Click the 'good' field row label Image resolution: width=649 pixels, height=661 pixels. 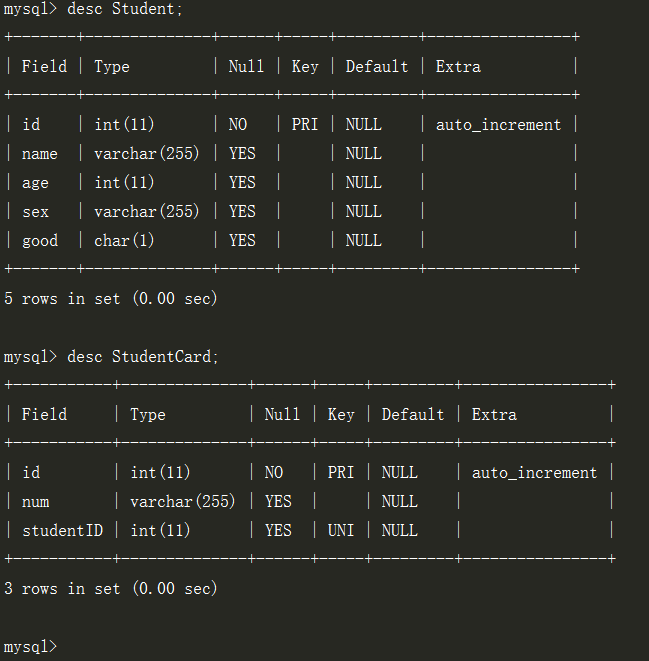pos(40,241)
